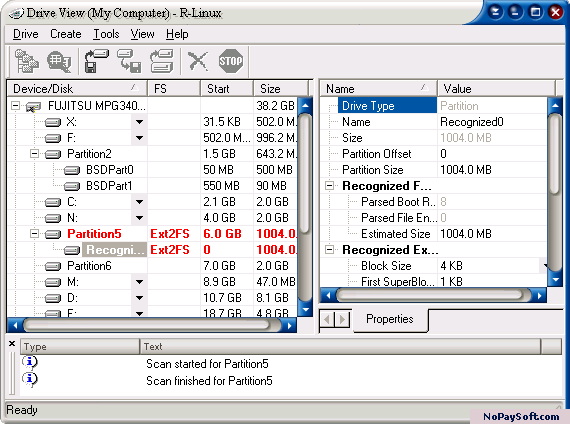Image resolution: width=570 pixels, height=424 pixels.
Task: Click the Scan toolbar icon
Action: click(59, 61)
